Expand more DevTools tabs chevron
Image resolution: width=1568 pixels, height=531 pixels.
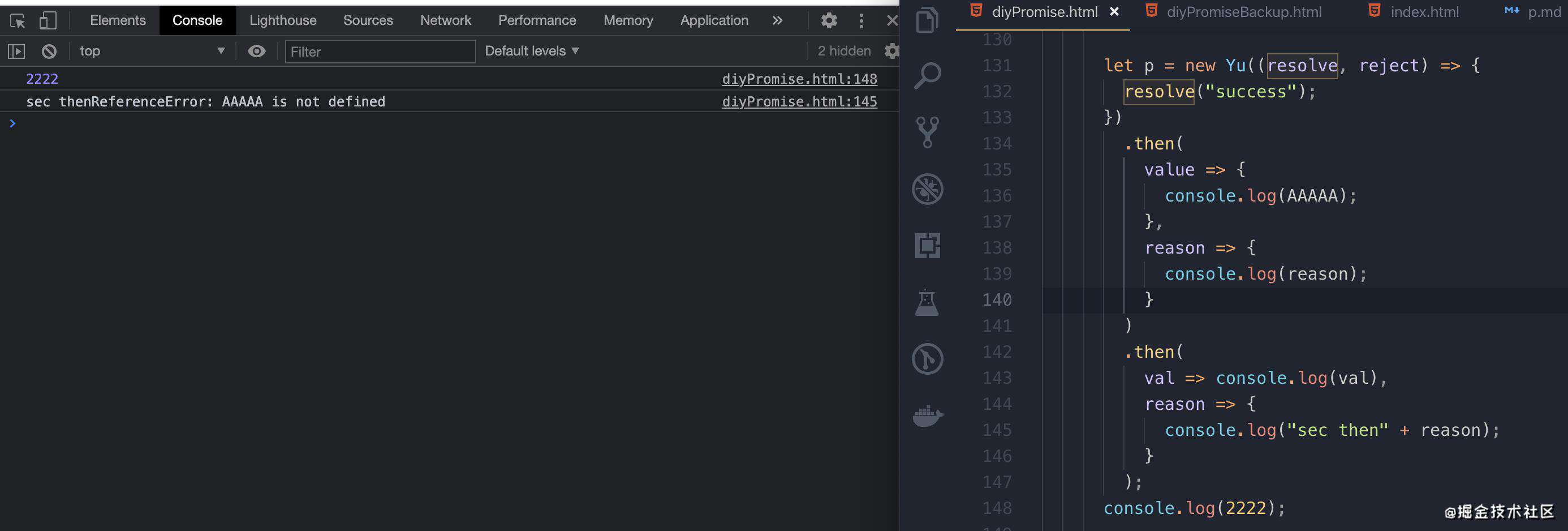(777, 20)
